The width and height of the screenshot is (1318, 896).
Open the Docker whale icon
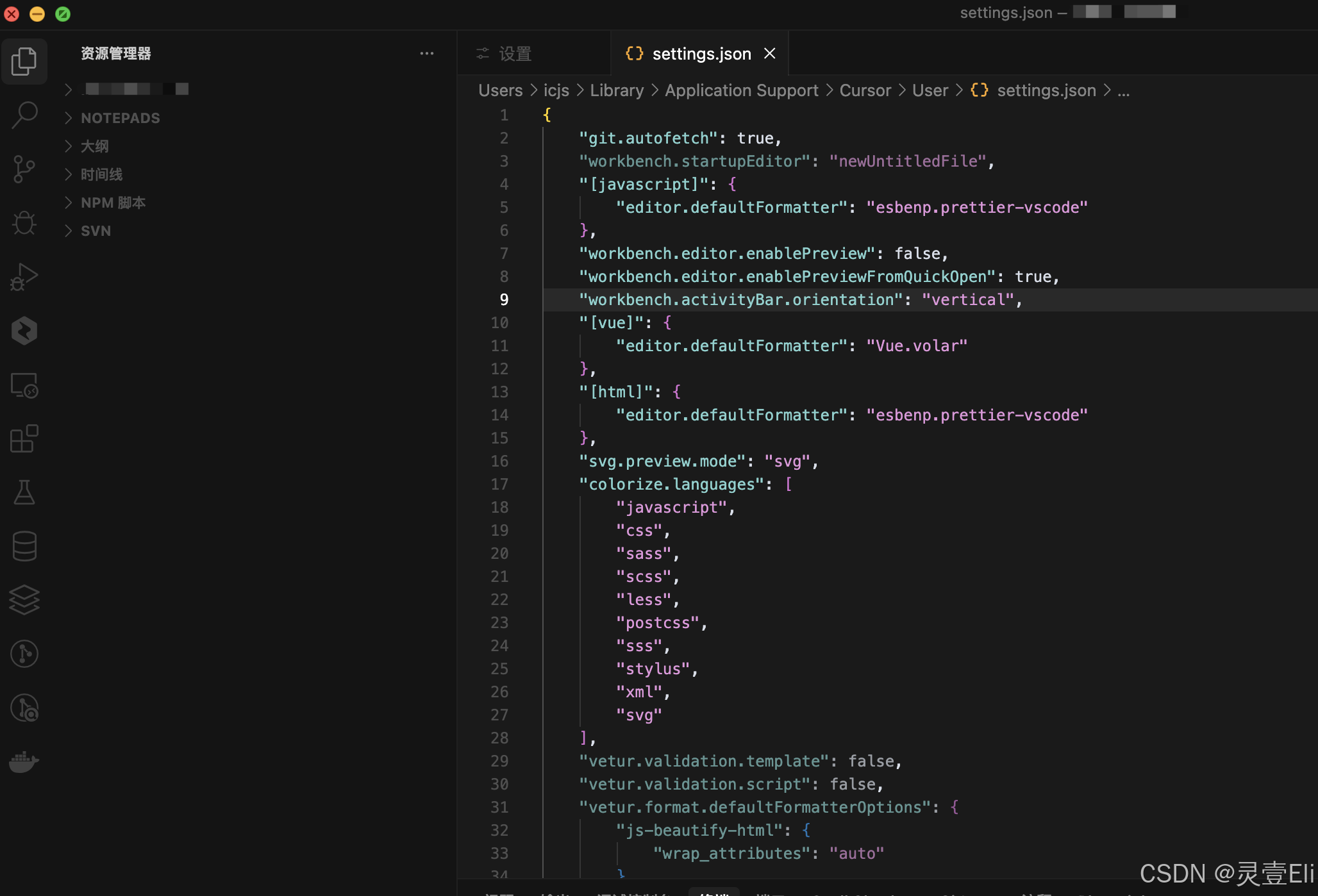(x=24, y=761)
